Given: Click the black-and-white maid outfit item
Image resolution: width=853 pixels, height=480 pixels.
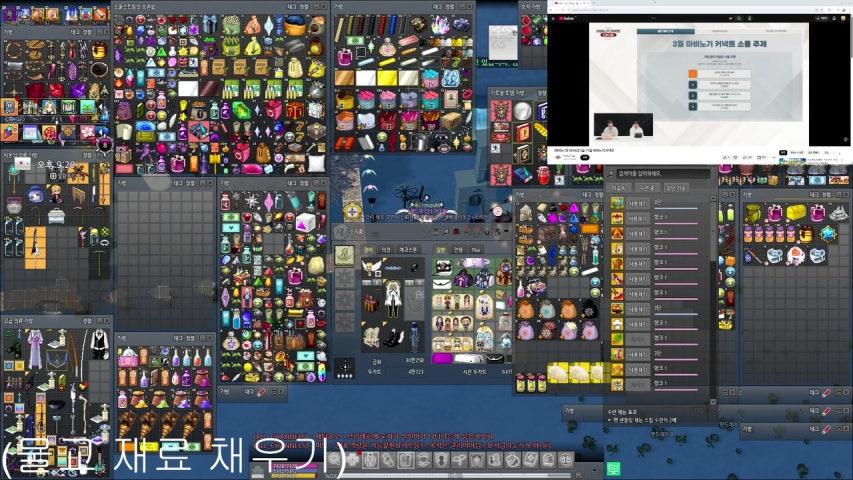Looking at the screenshot, I should [x=99, y=344].
